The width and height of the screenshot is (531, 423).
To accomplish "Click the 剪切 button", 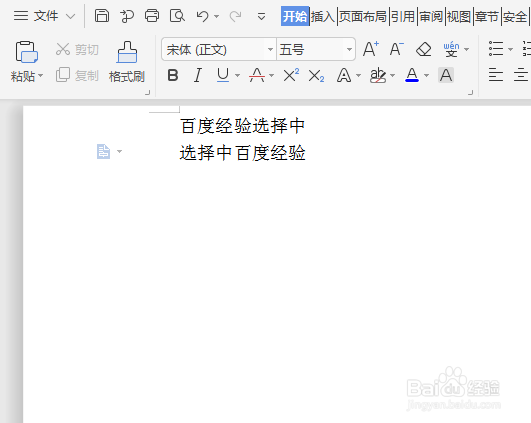I will (77, 49).
